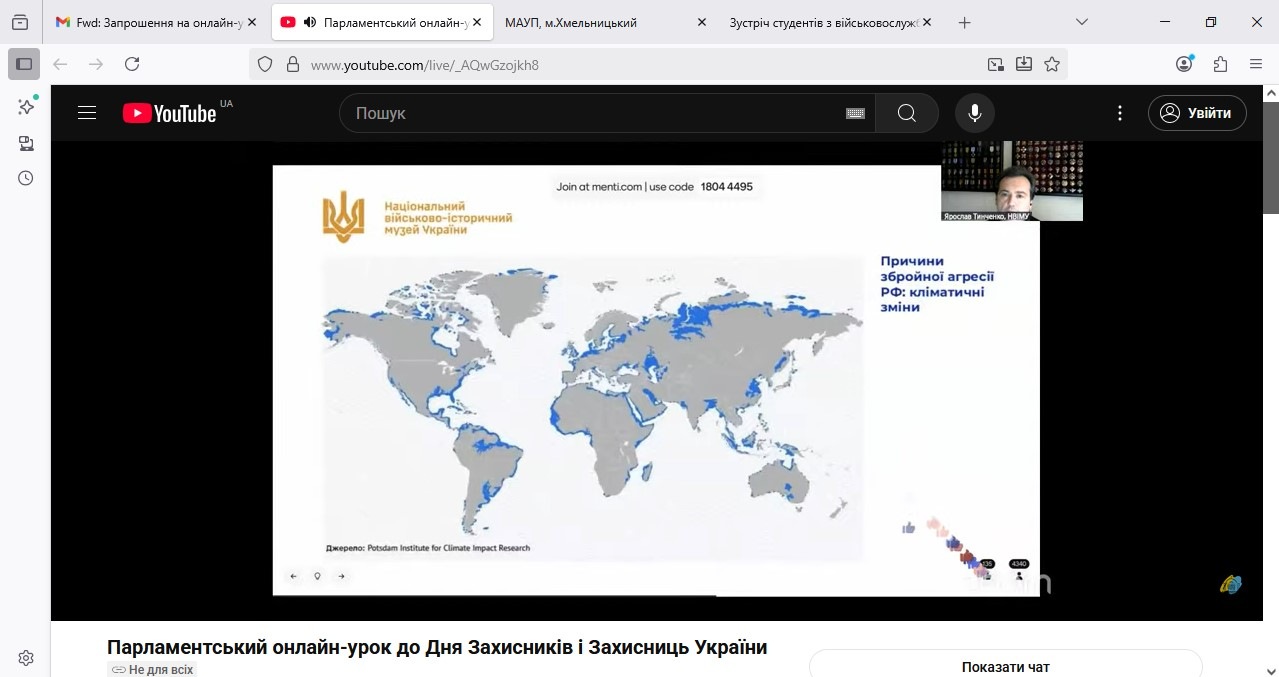Click the channel watermark in the player corner
This screenshot has height=677, width=1279.
pyautogui.click(x=1230, y=584)
